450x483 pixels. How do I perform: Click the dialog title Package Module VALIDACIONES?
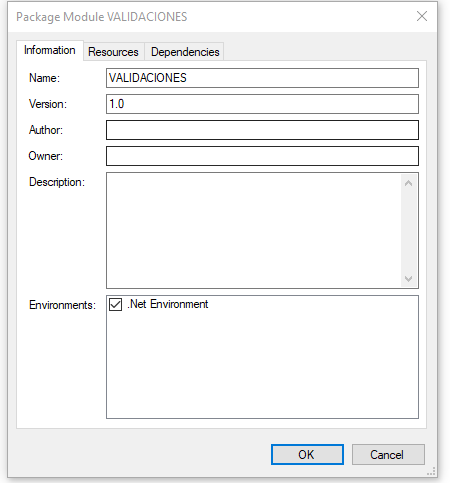coord(102,17)
